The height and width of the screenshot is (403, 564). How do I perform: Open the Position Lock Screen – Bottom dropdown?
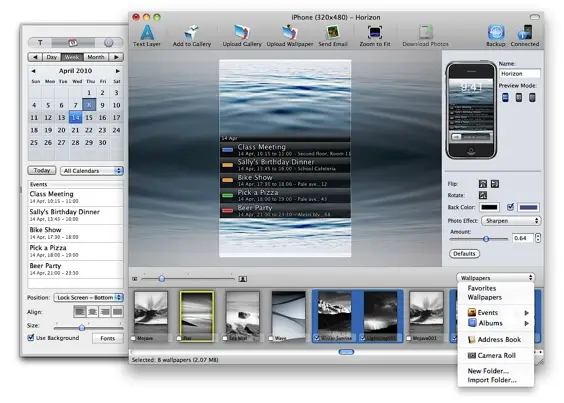tap(88, 298)
